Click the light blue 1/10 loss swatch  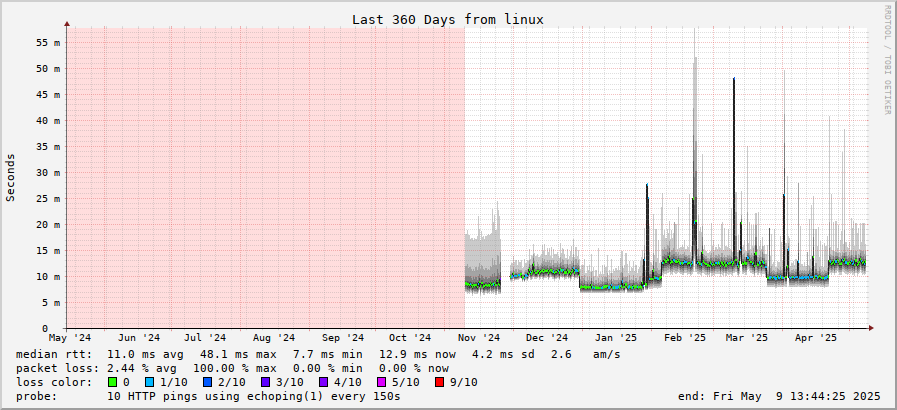[x=150, y=382]
